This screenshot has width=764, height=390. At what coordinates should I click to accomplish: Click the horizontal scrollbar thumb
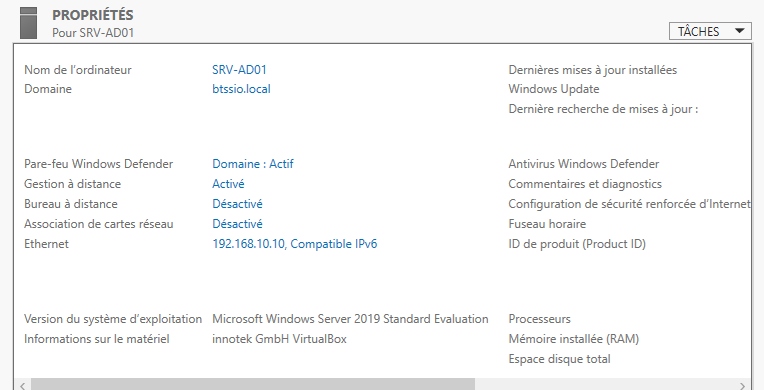pyautogui.click(x=253, y=385)
